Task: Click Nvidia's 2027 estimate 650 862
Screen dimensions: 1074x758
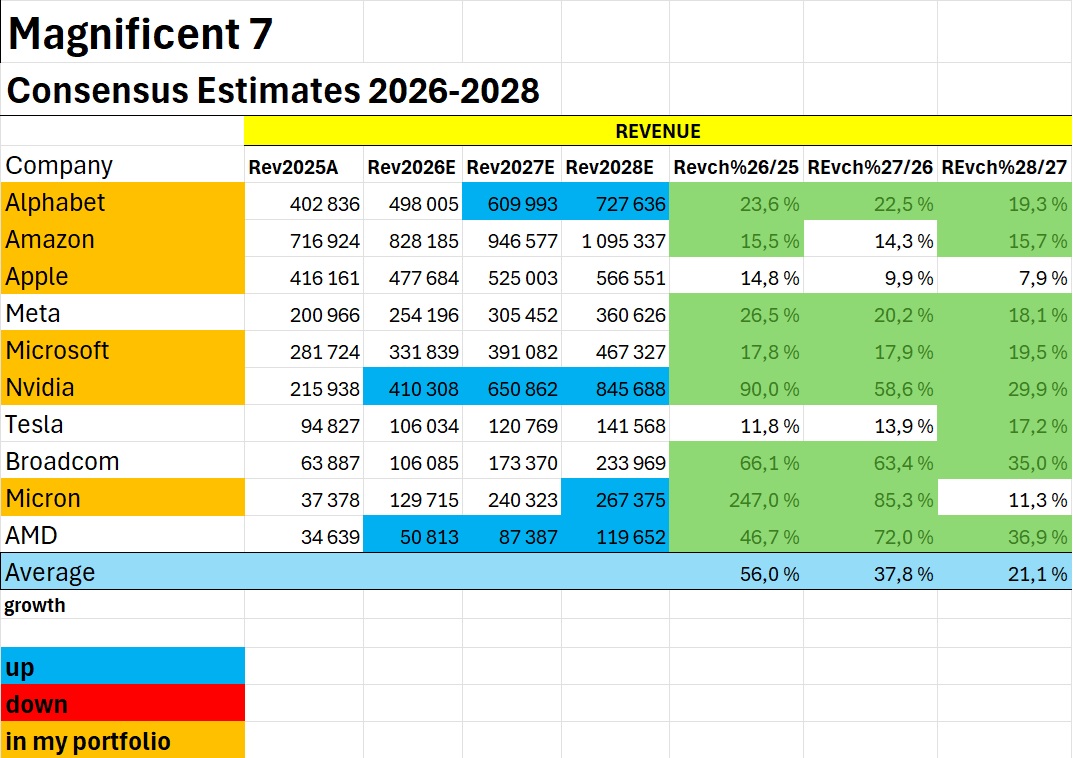Action: (512, 388)
